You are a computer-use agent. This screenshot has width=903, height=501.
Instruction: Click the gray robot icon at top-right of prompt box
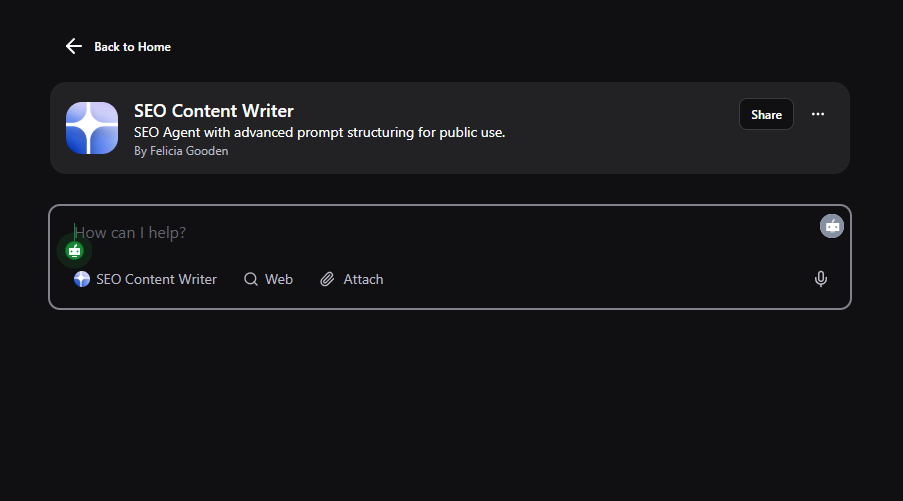click(832, 226)
